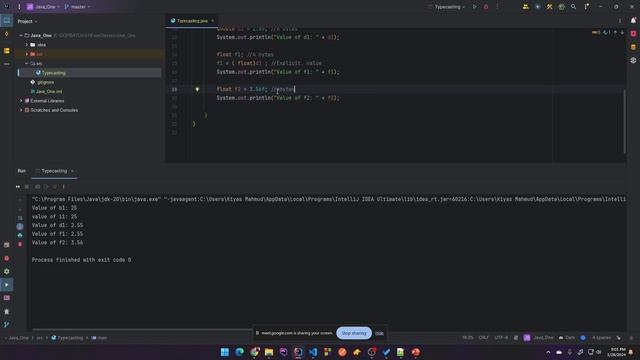
Task: Open the Database tool window icon
Action: [633, 47]
